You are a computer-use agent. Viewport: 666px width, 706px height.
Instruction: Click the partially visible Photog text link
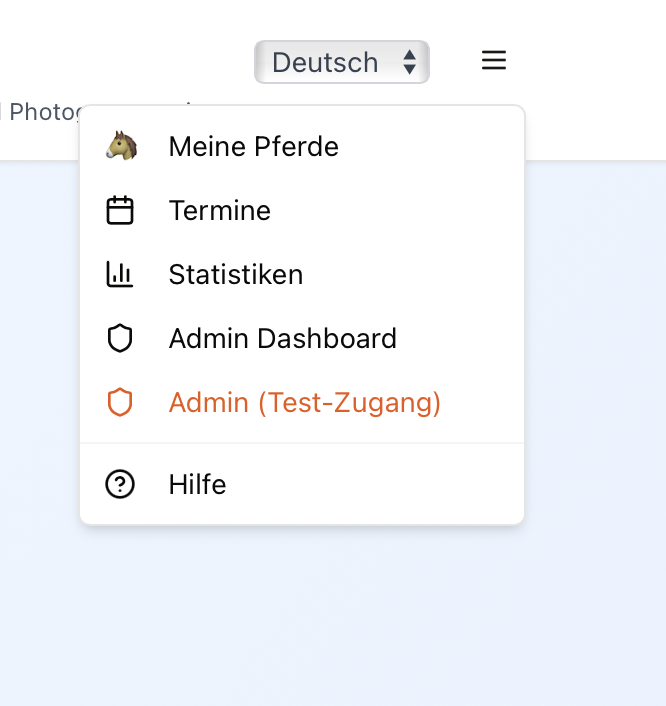pyautogui.click(x=38, y=112)
